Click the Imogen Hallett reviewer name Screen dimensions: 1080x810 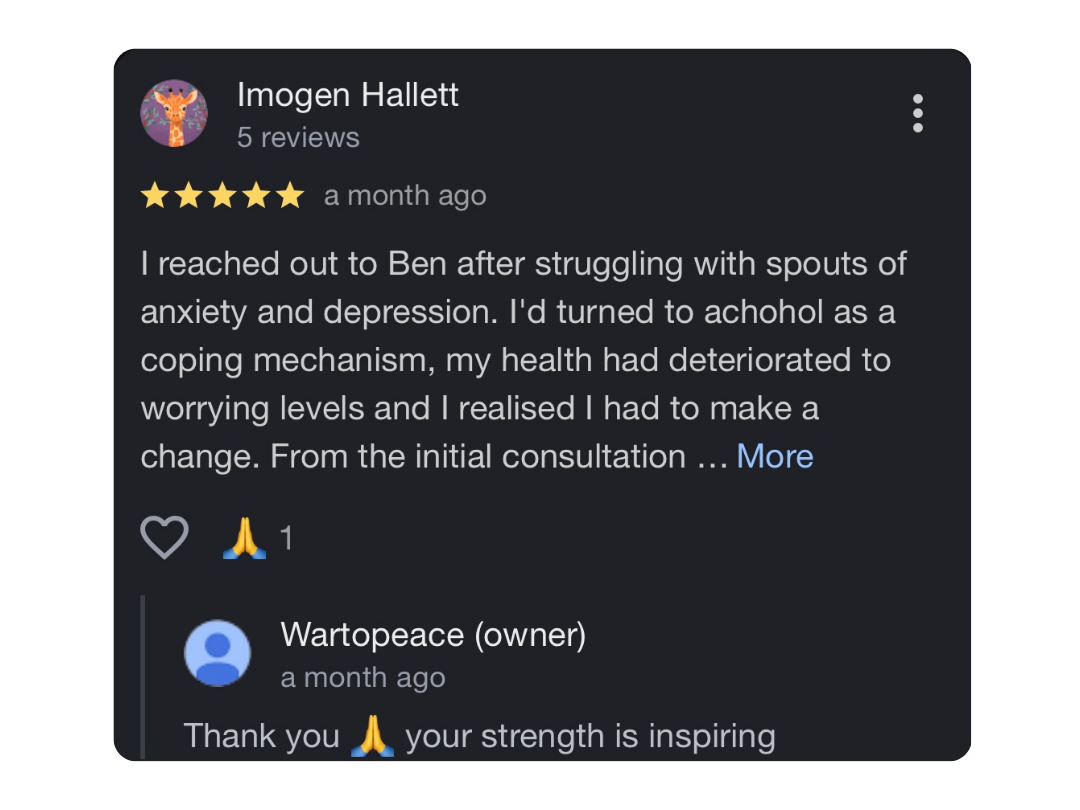coord(348,95)
